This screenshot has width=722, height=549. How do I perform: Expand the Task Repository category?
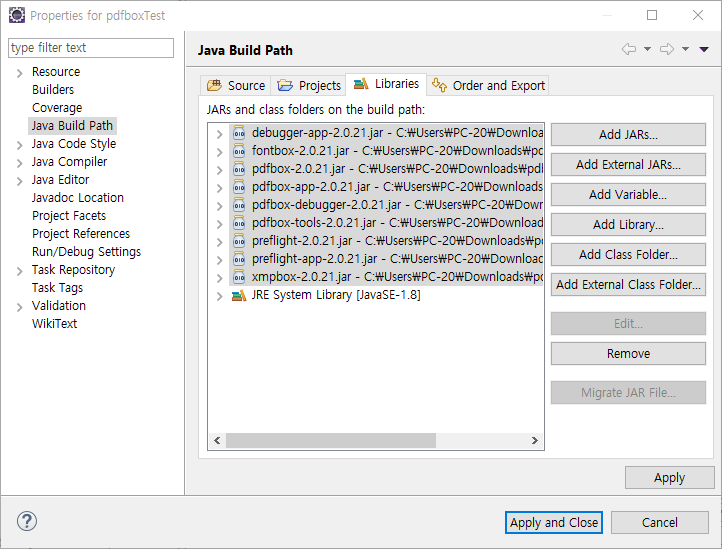click(x=19, y=271)
